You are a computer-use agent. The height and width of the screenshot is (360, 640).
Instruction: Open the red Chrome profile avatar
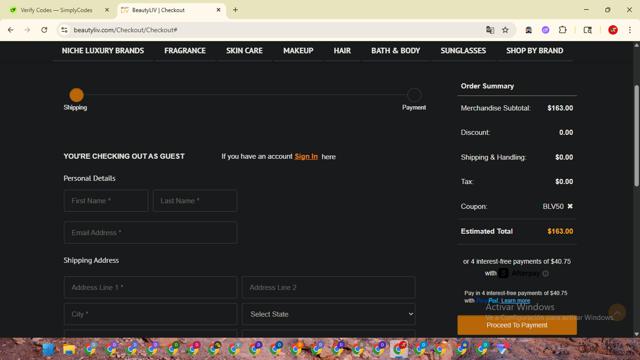(x=613, y=30)
